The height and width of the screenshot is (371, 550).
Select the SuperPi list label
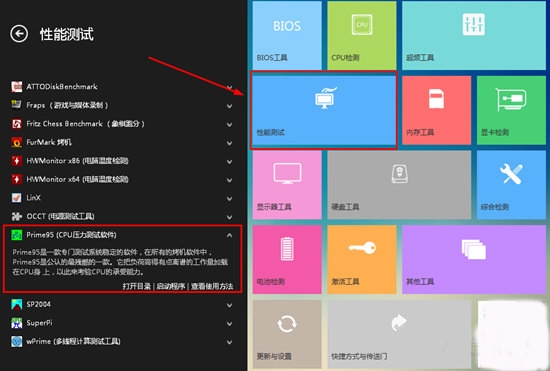tap(39, 323)
